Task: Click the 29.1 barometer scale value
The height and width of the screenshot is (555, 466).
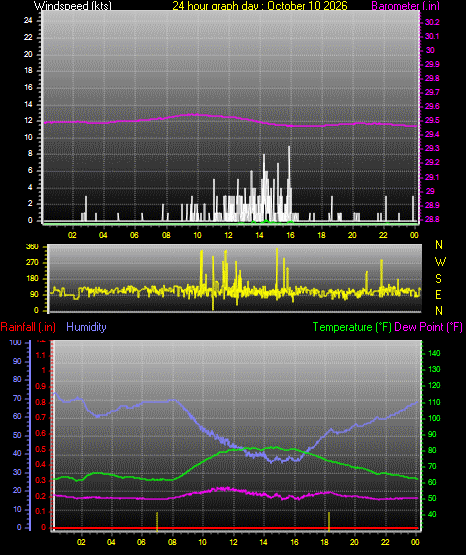Action: click(x=432, y=177)
